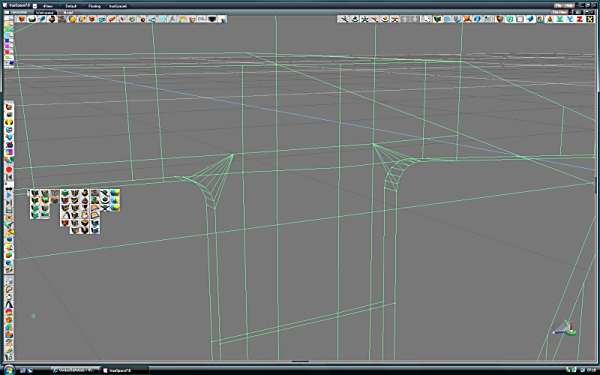Click the highlighted green-black cube tool in the top-right toolbar

tap(438, 19)
